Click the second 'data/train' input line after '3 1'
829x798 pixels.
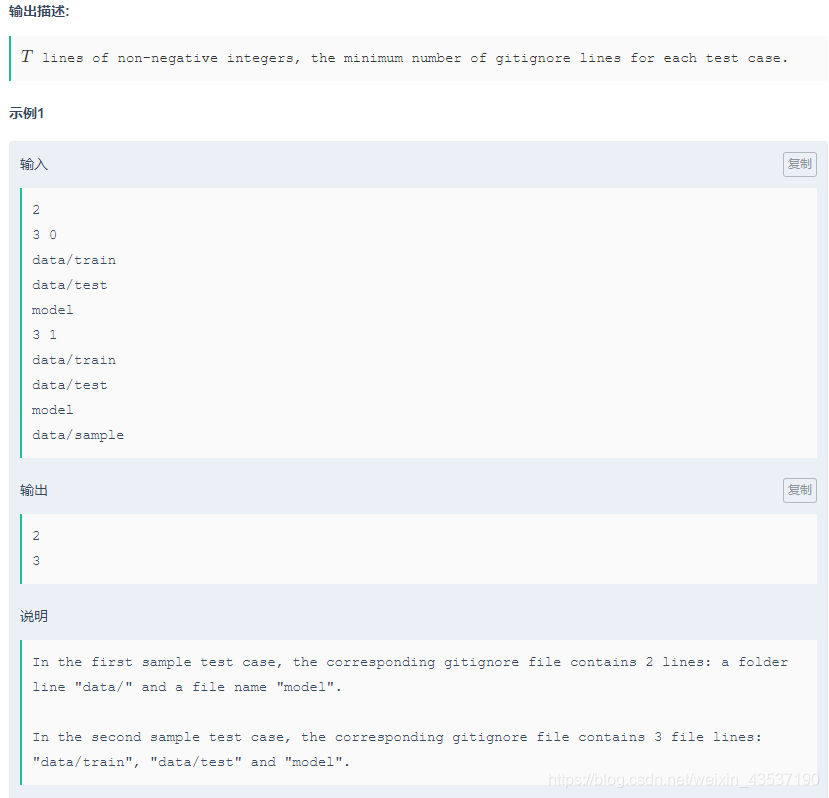click(x=74, y=360)
